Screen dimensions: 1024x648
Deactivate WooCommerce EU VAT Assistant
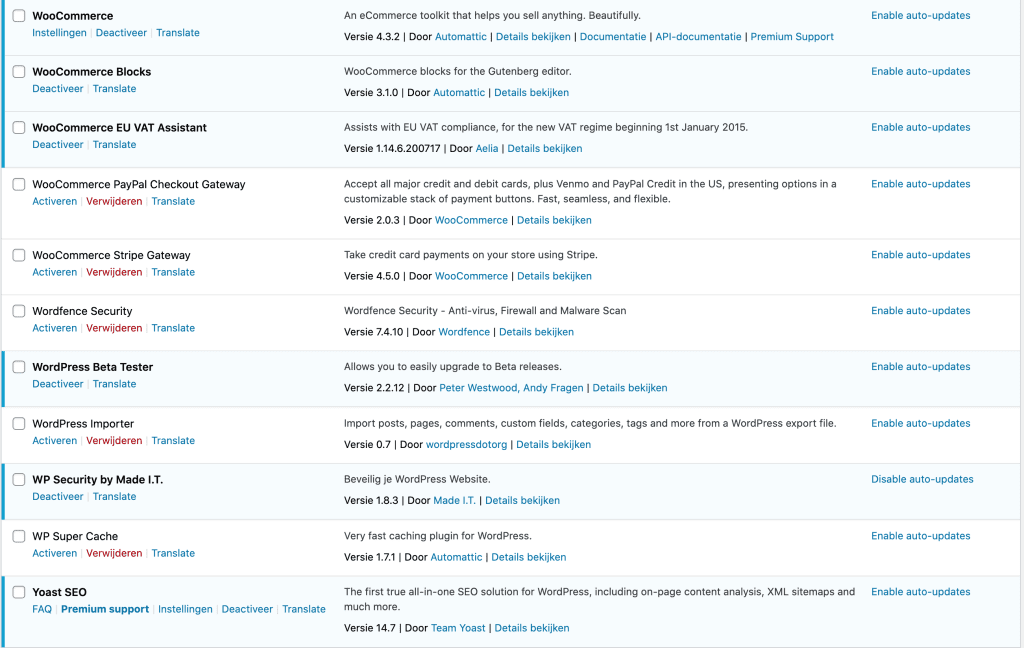(58, 145)
